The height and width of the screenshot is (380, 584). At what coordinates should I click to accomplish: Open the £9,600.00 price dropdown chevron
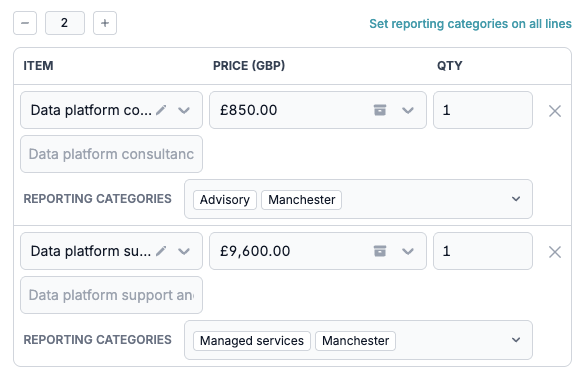point(408,252)
